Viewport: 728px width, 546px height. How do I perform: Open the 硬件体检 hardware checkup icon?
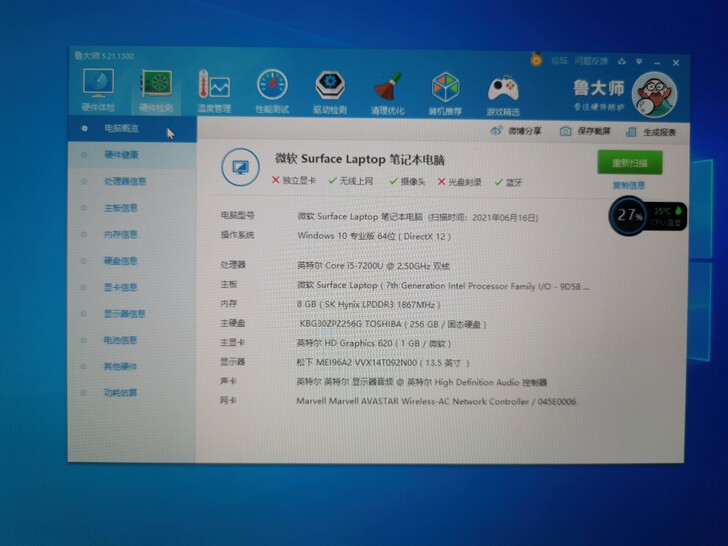[98, 91]
